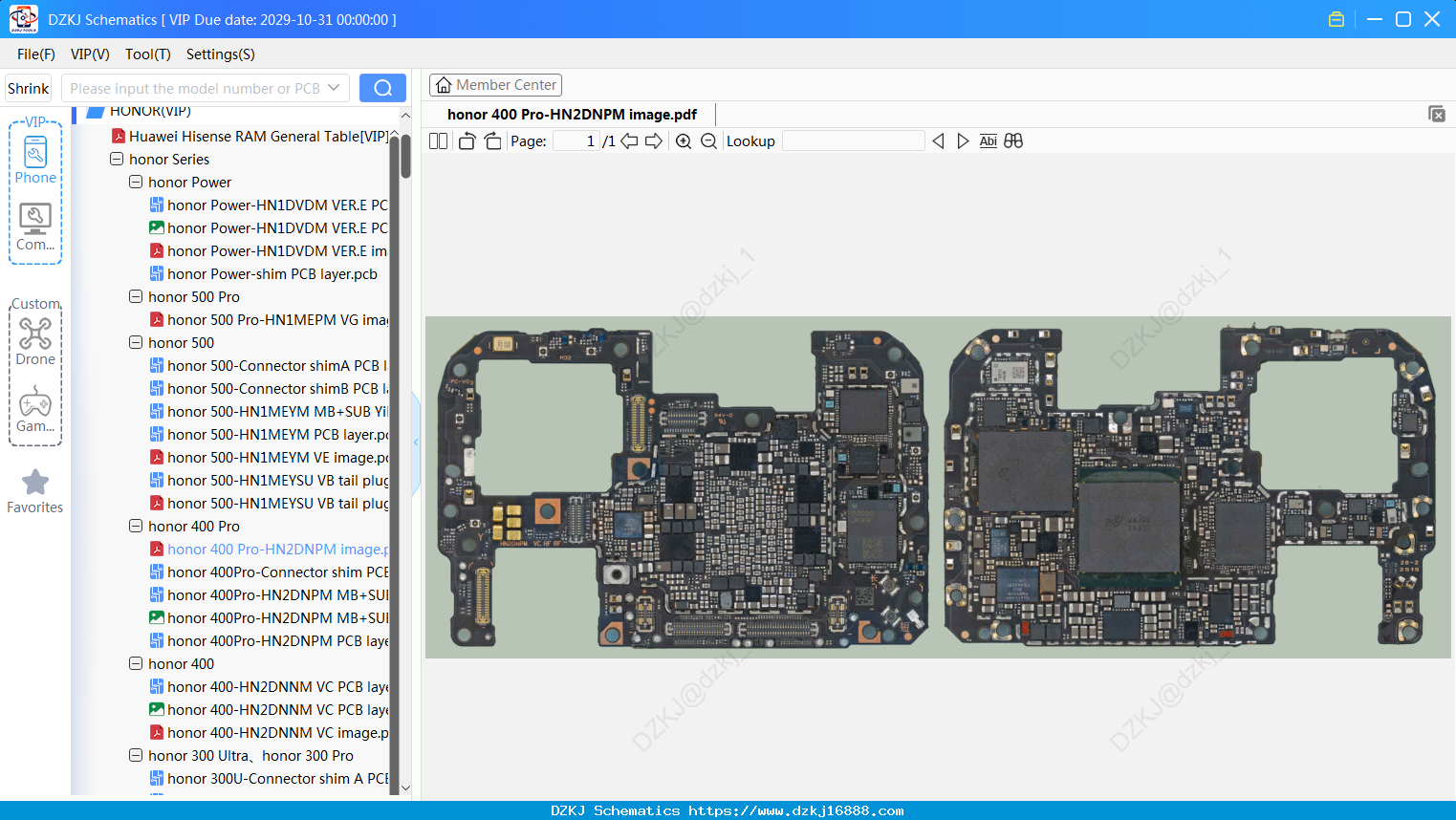The height and width of the screenshot is (820, 1456).
Task: Open the Phone VIP category
Action: [35, 160]
